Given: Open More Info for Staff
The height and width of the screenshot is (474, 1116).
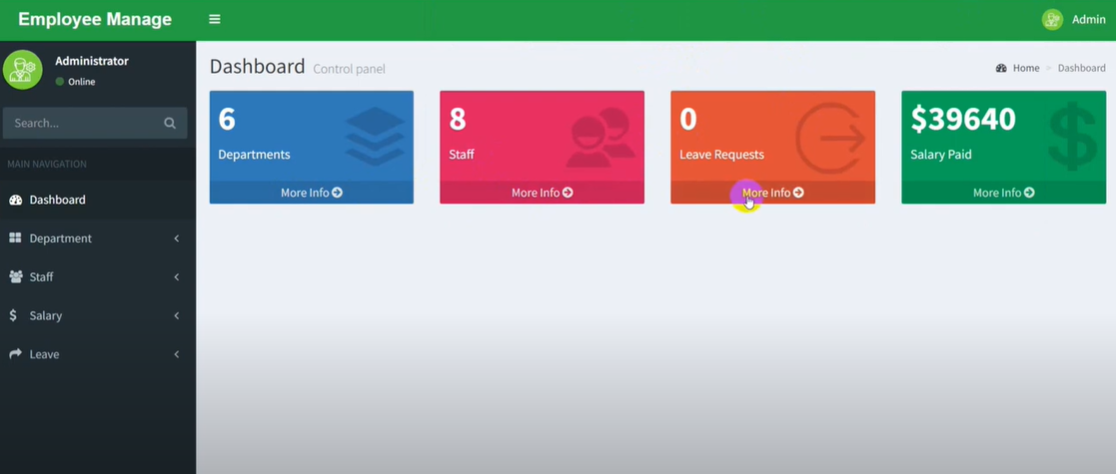Looking at the screenshot, I should pos(542,192).
